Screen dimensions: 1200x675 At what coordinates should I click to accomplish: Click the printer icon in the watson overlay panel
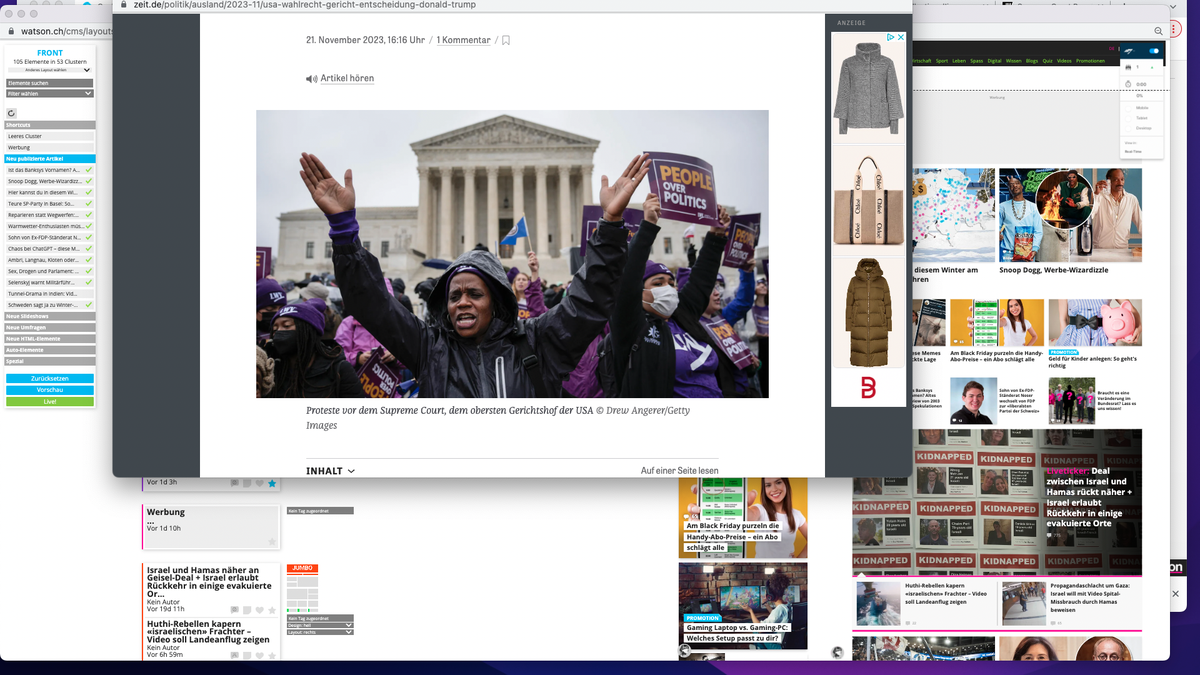point(1128,67)
